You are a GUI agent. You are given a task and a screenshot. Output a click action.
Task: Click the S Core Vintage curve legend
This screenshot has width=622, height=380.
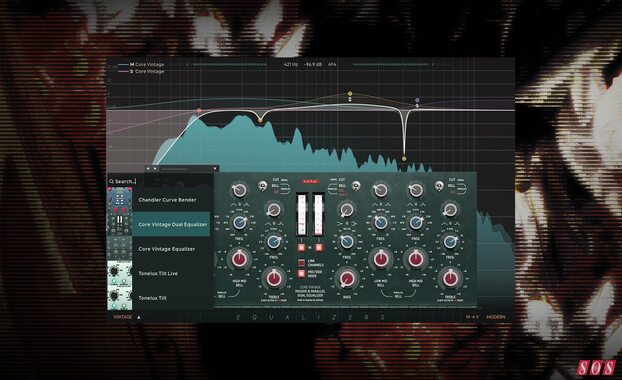point(142,71)
